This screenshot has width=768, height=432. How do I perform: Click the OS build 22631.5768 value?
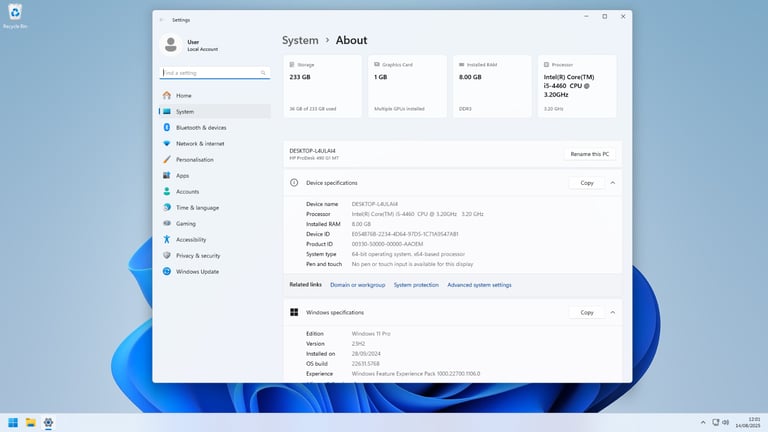click(x=365, y=364)
